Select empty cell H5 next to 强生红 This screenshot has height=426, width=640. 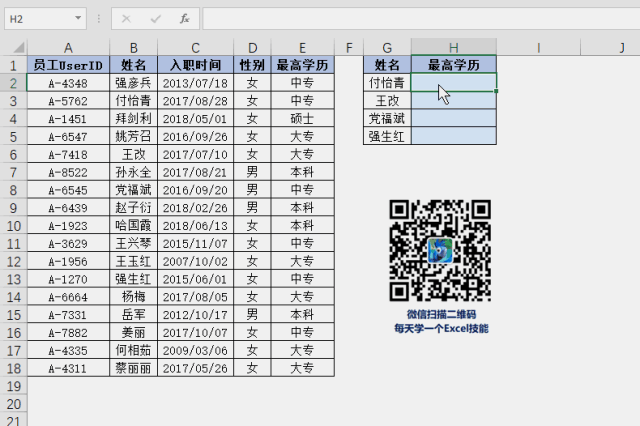[x=454, y=136]
